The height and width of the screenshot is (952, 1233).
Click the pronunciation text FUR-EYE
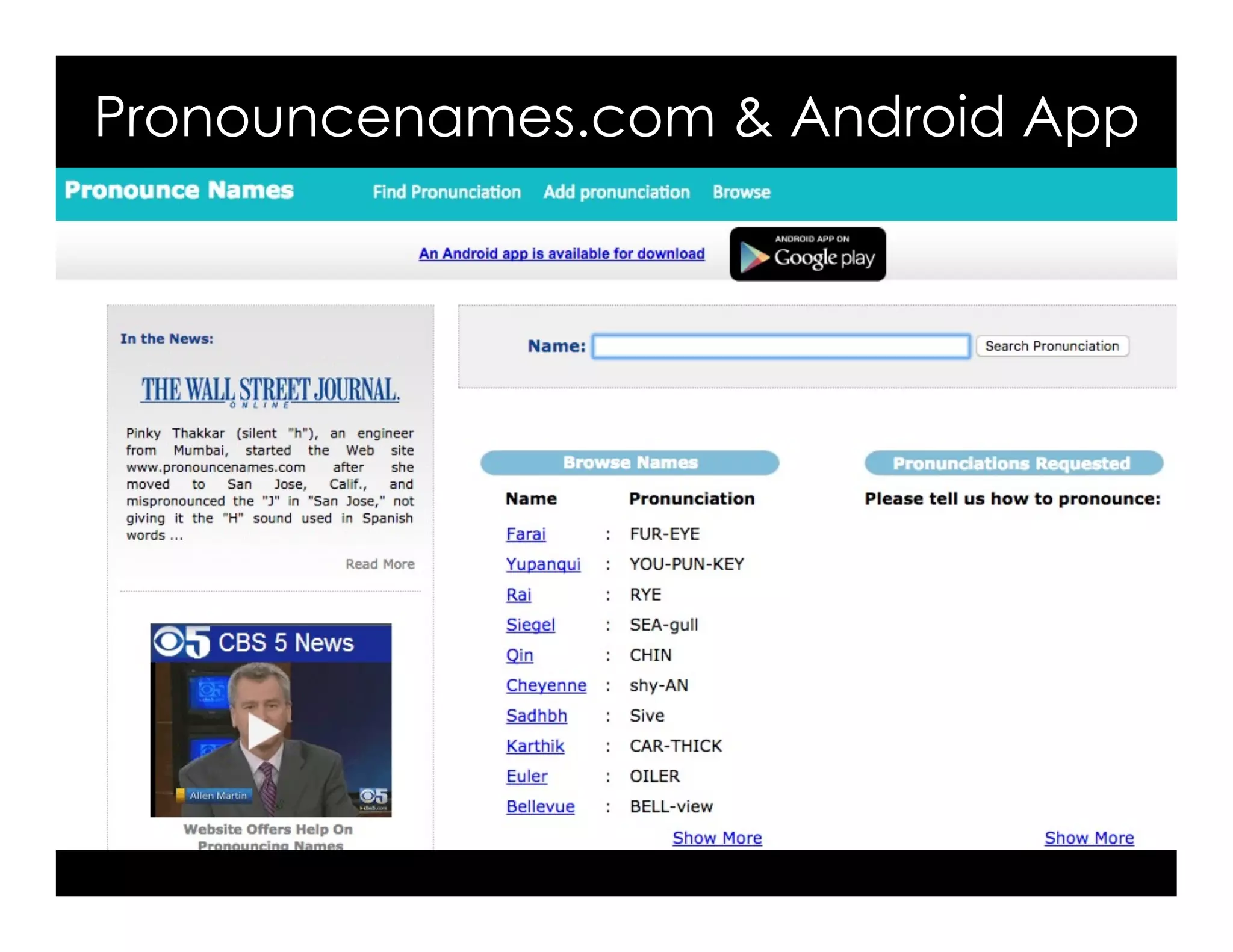click(665, 534)
